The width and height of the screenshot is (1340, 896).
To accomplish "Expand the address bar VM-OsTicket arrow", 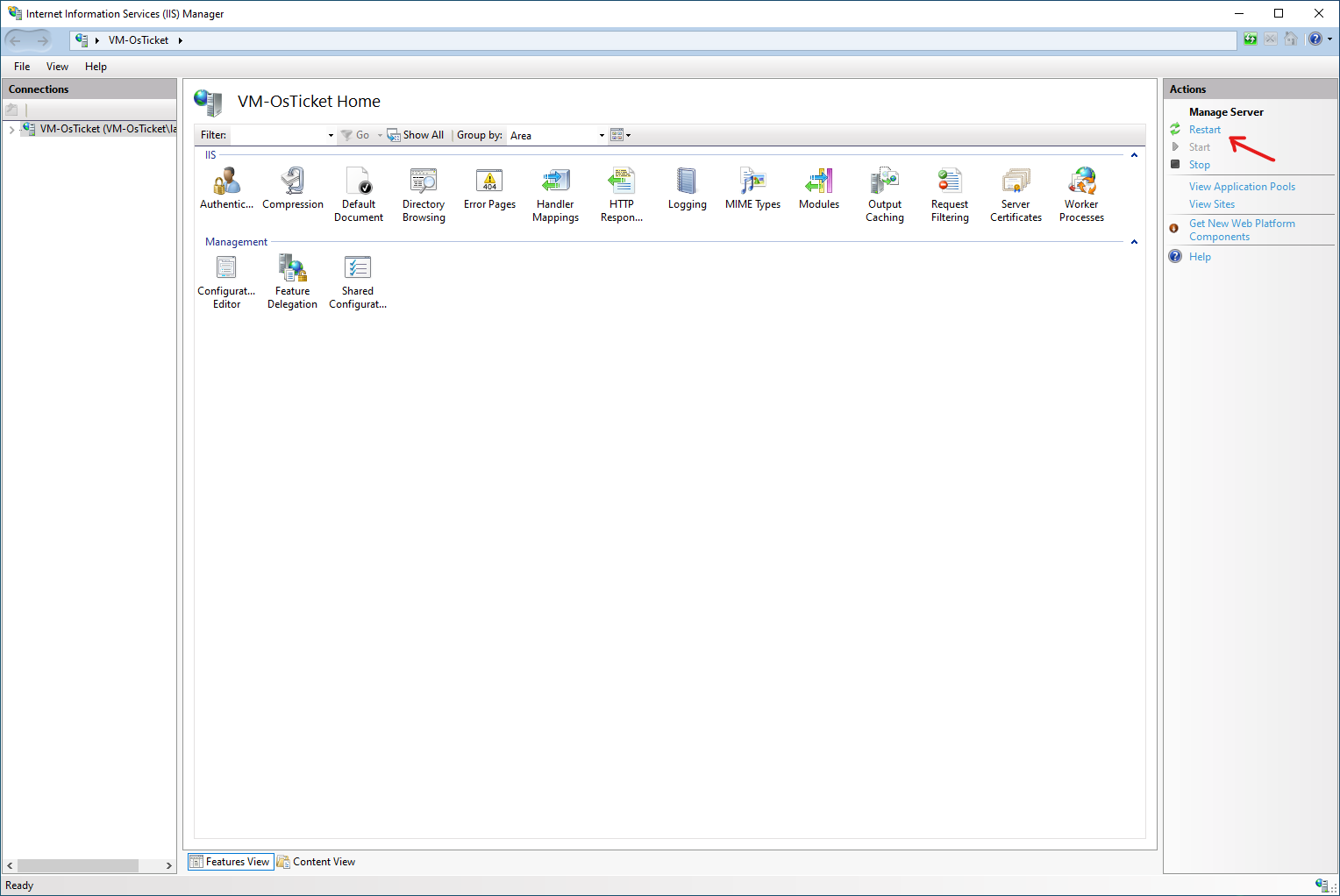I will pyautogui.click(x=180, y=40).
